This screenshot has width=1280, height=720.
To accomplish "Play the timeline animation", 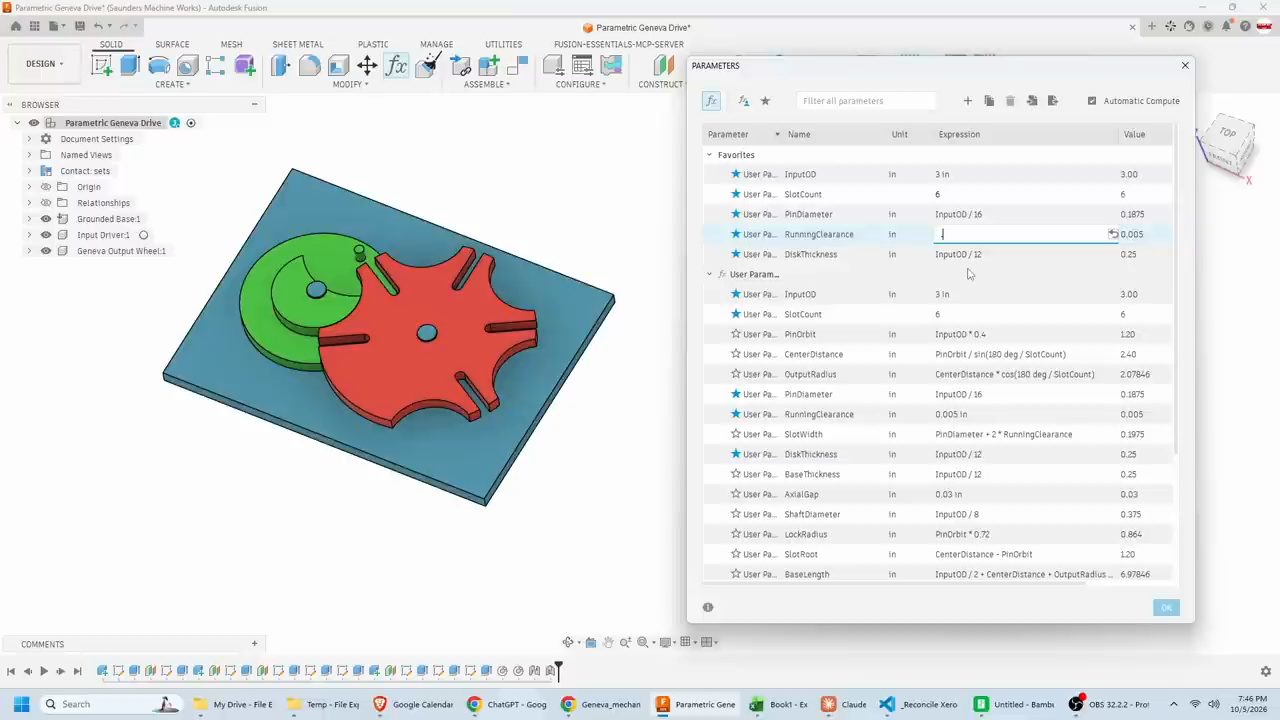I will 44,671.
